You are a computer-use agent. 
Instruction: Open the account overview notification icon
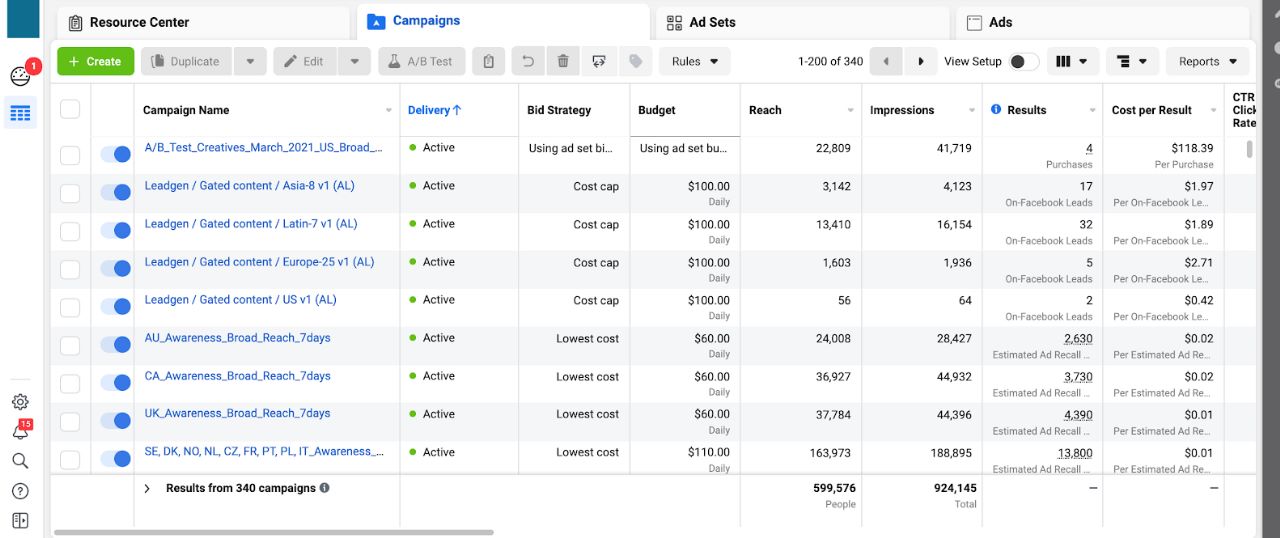21,76
